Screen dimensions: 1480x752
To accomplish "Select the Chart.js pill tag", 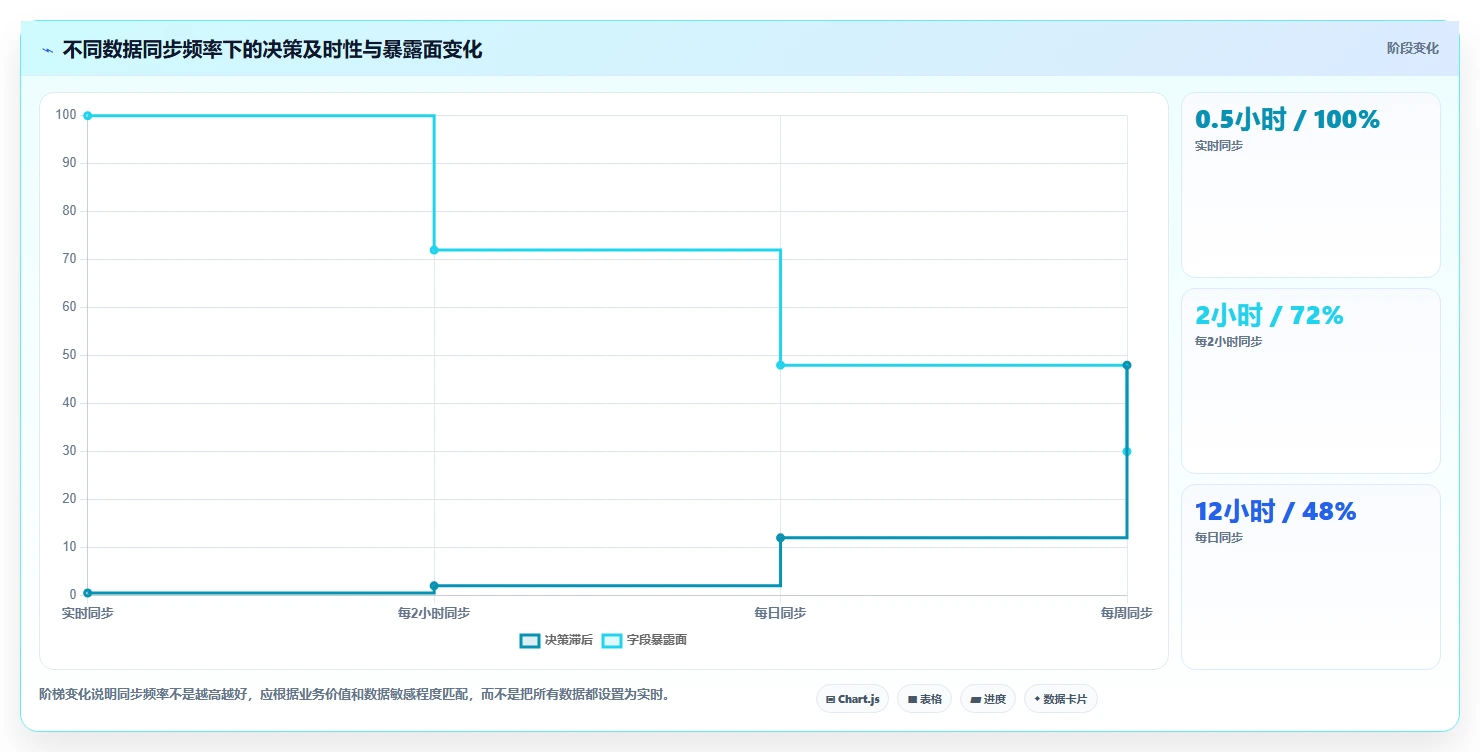I will coord(852,699).
